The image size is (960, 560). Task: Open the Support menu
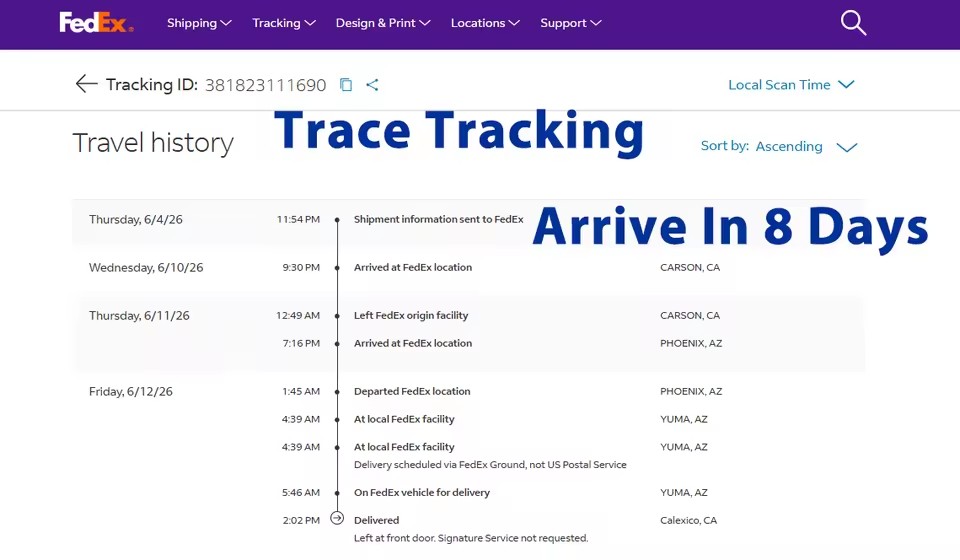(x=571, y=23)
